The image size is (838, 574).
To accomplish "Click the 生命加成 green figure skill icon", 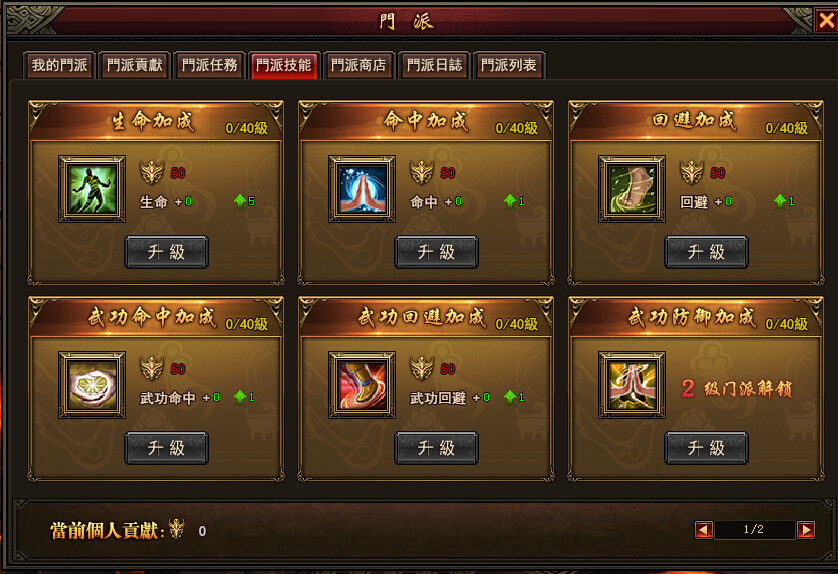I will (x=92, y=189).
